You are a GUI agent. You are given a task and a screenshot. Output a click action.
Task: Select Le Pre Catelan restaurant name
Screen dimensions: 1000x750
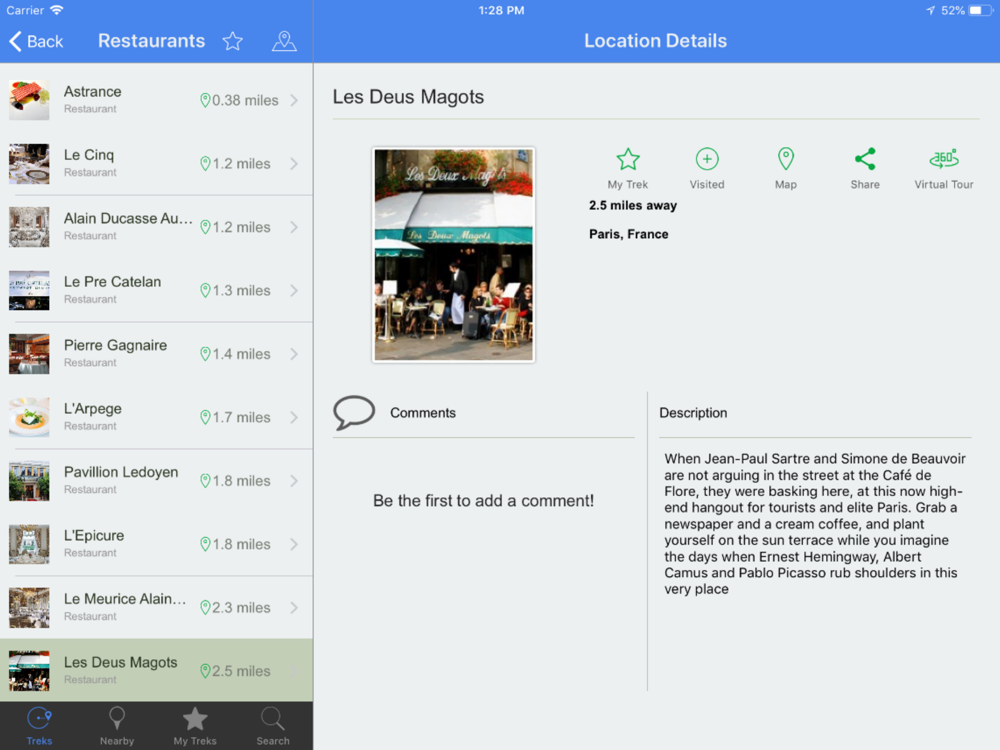coord(112,282)
